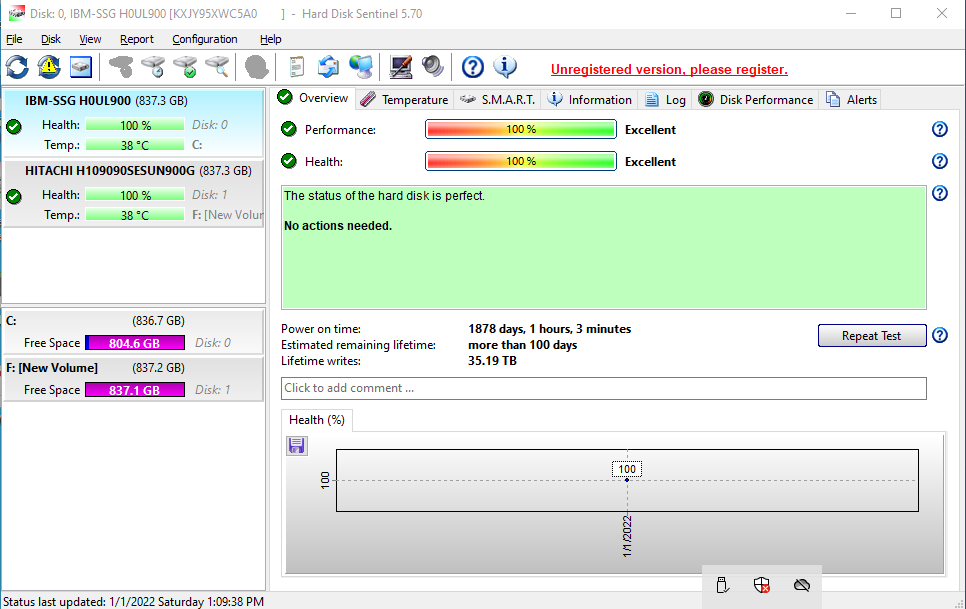Click the disk drive info toolbar icon
This screenshot has height=609, width=966.
tap(81, 67)
